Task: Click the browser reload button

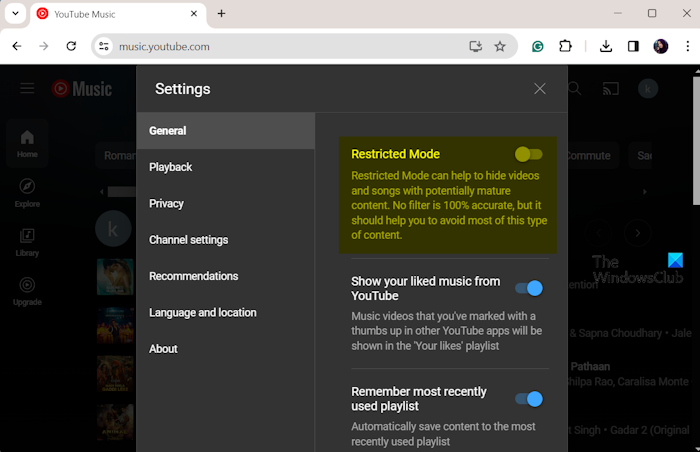Action: pos(71,46)
